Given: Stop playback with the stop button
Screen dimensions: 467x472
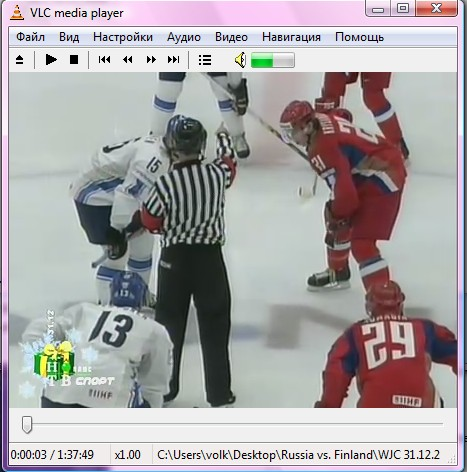Looking at the screenshot, I should tap(74, 60).
